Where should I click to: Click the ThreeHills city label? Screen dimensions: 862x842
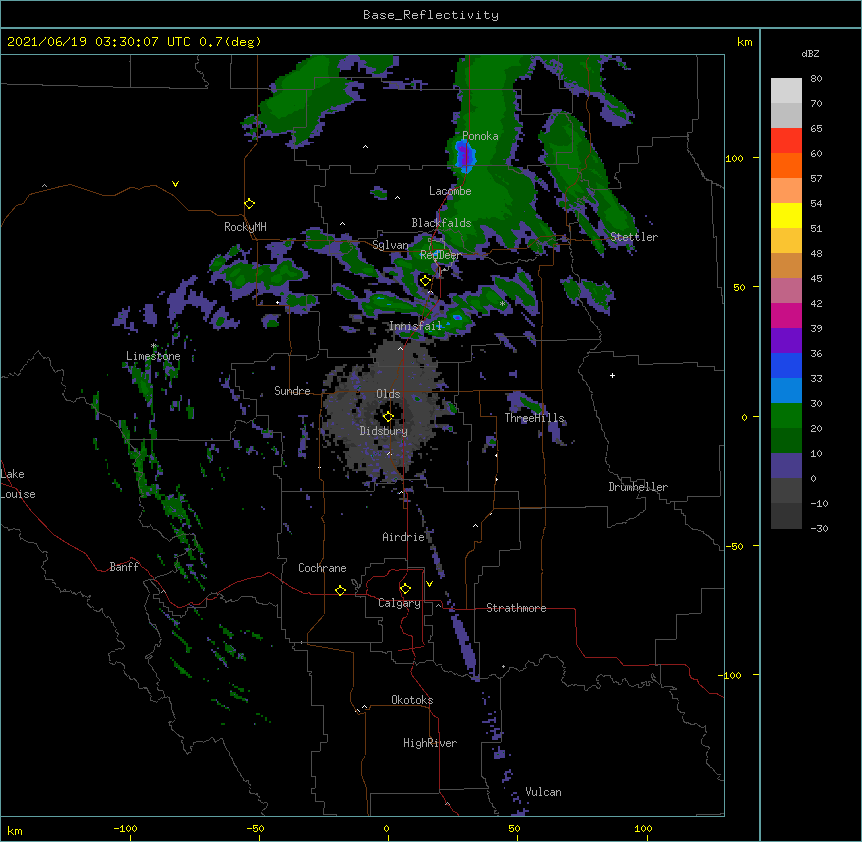click(534, 418)
